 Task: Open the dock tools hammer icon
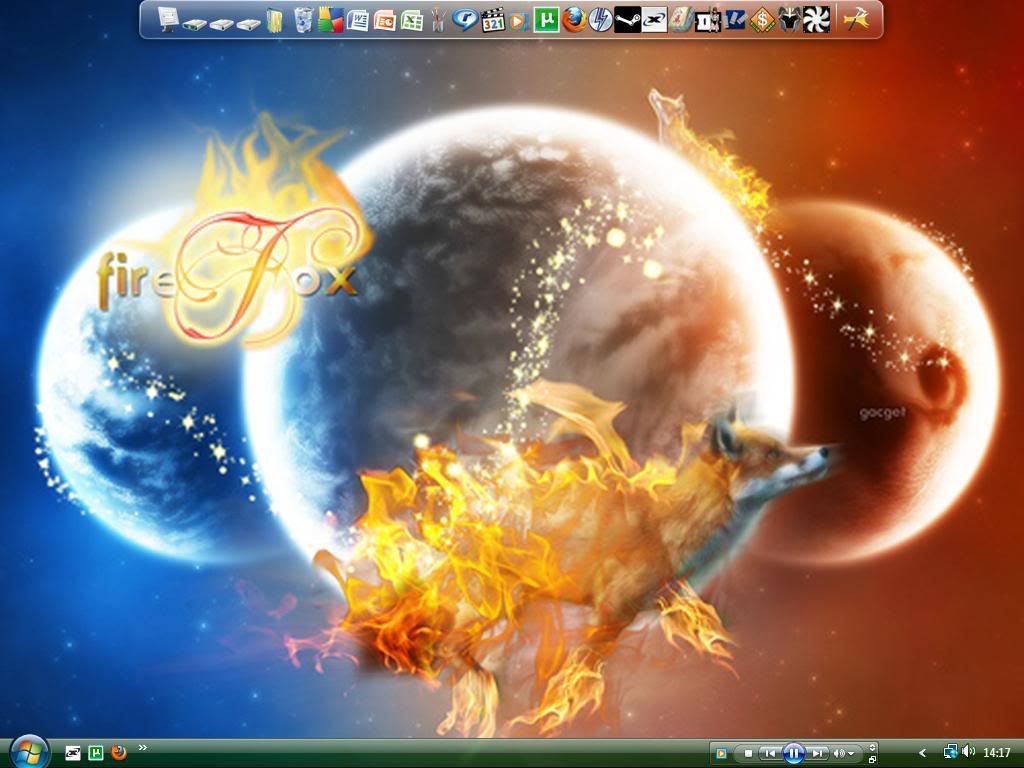(856, 20)
